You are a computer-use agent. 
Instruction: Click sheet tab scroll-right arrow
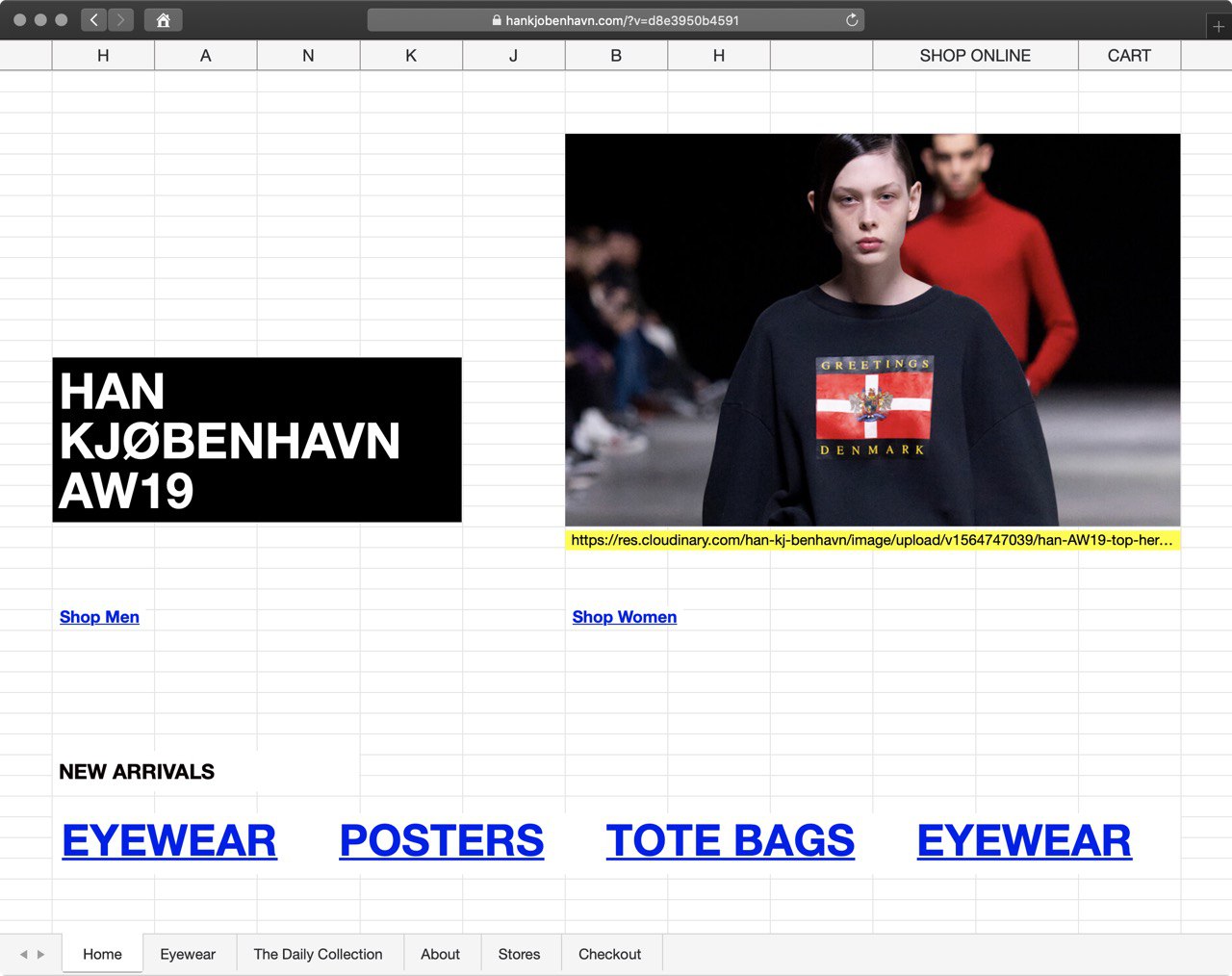pos(40,955)
